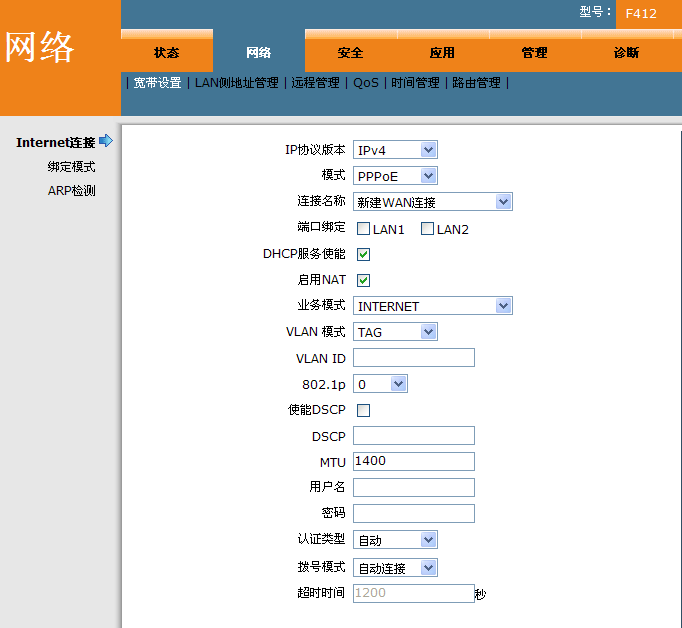
Task: Click the 超时时间 field showing 1200
Action: click(414, 593)
